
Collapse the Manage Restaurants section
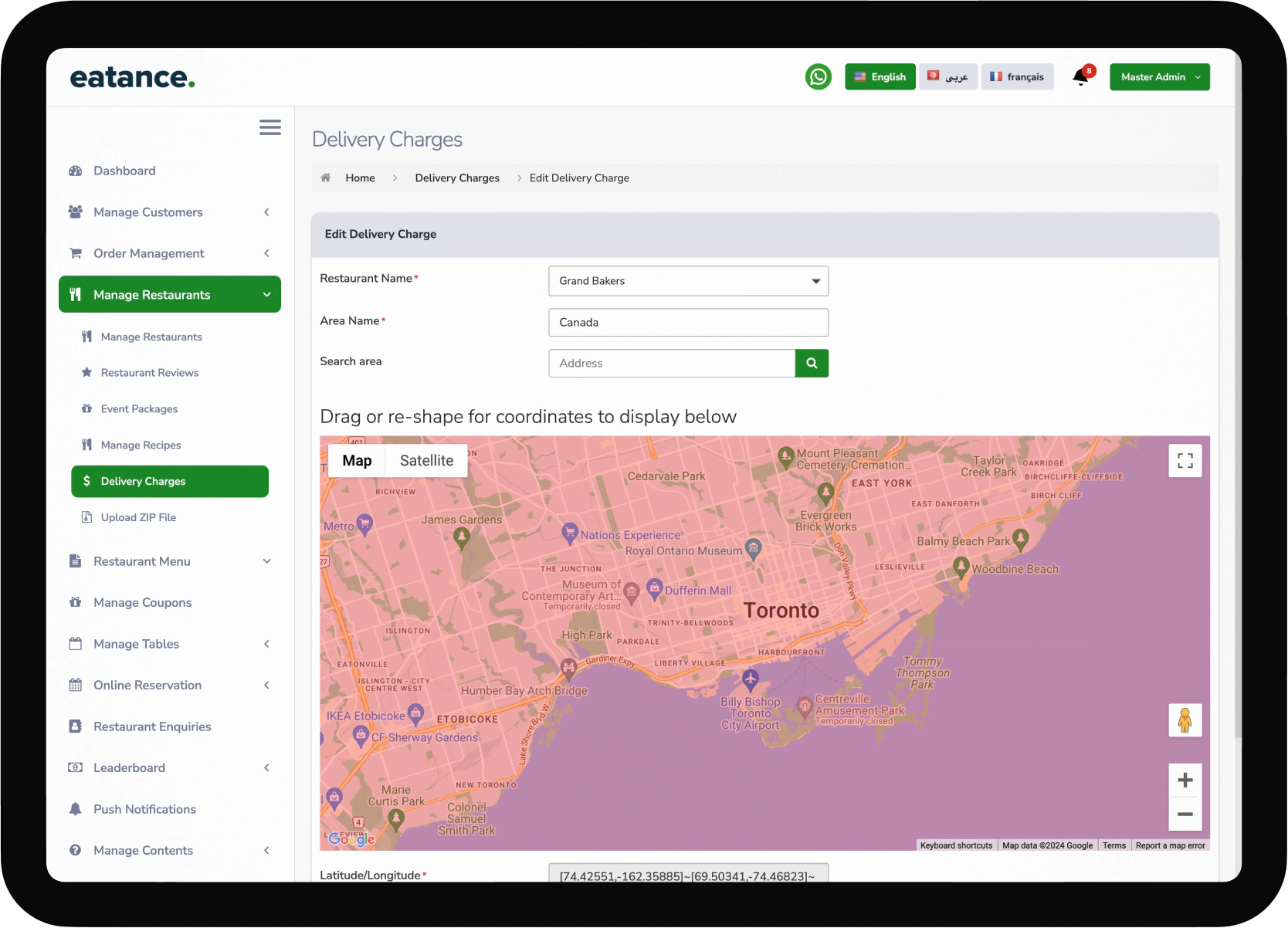click(266, 294)
